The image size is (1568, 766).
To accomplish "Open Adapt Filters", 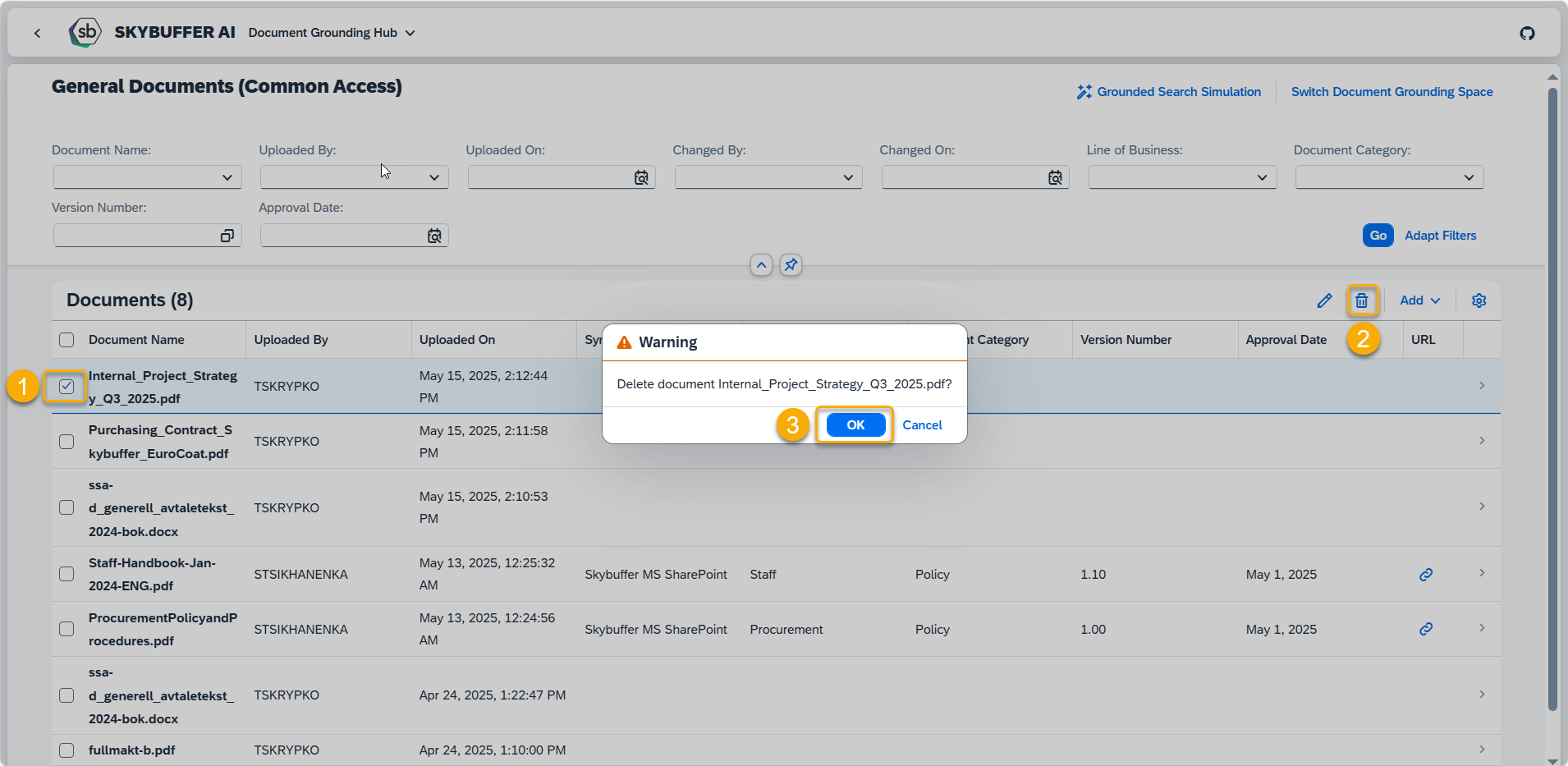I will [x=1440, y=236].
